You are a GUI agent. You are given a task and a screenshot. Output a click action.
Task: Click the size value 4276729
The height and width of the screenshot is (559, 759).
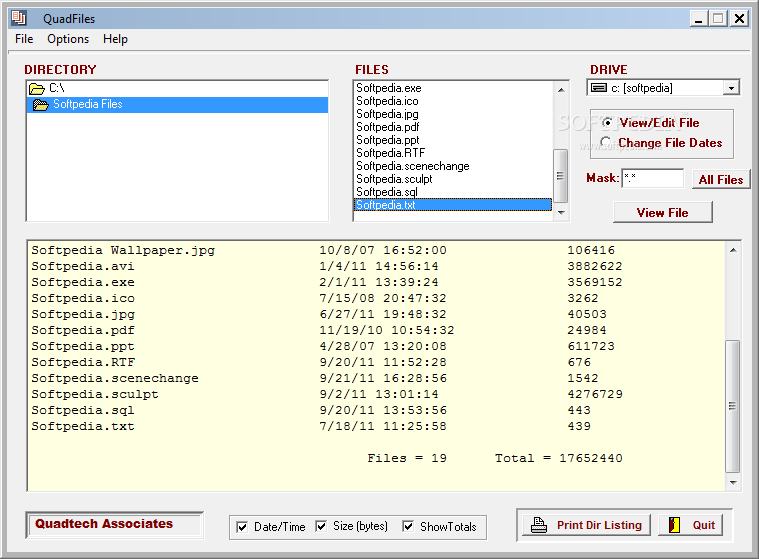[x=595, y=394]
